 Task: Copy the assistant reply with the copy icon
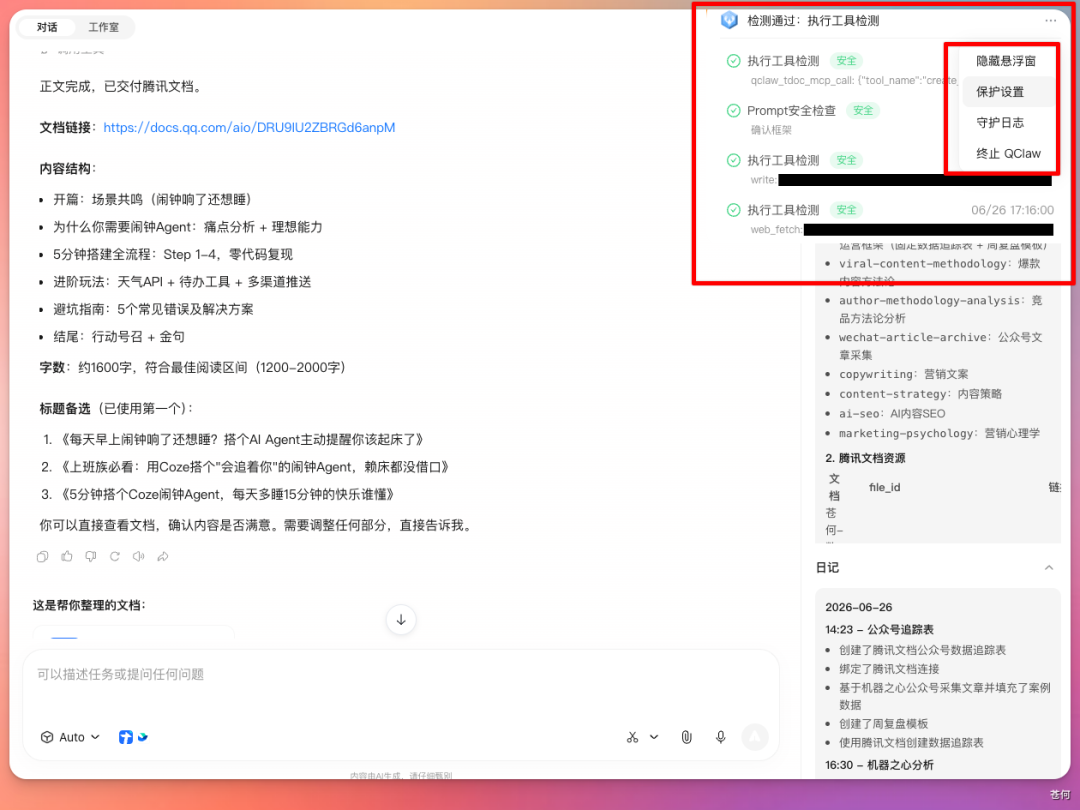(x=43, y=557)
